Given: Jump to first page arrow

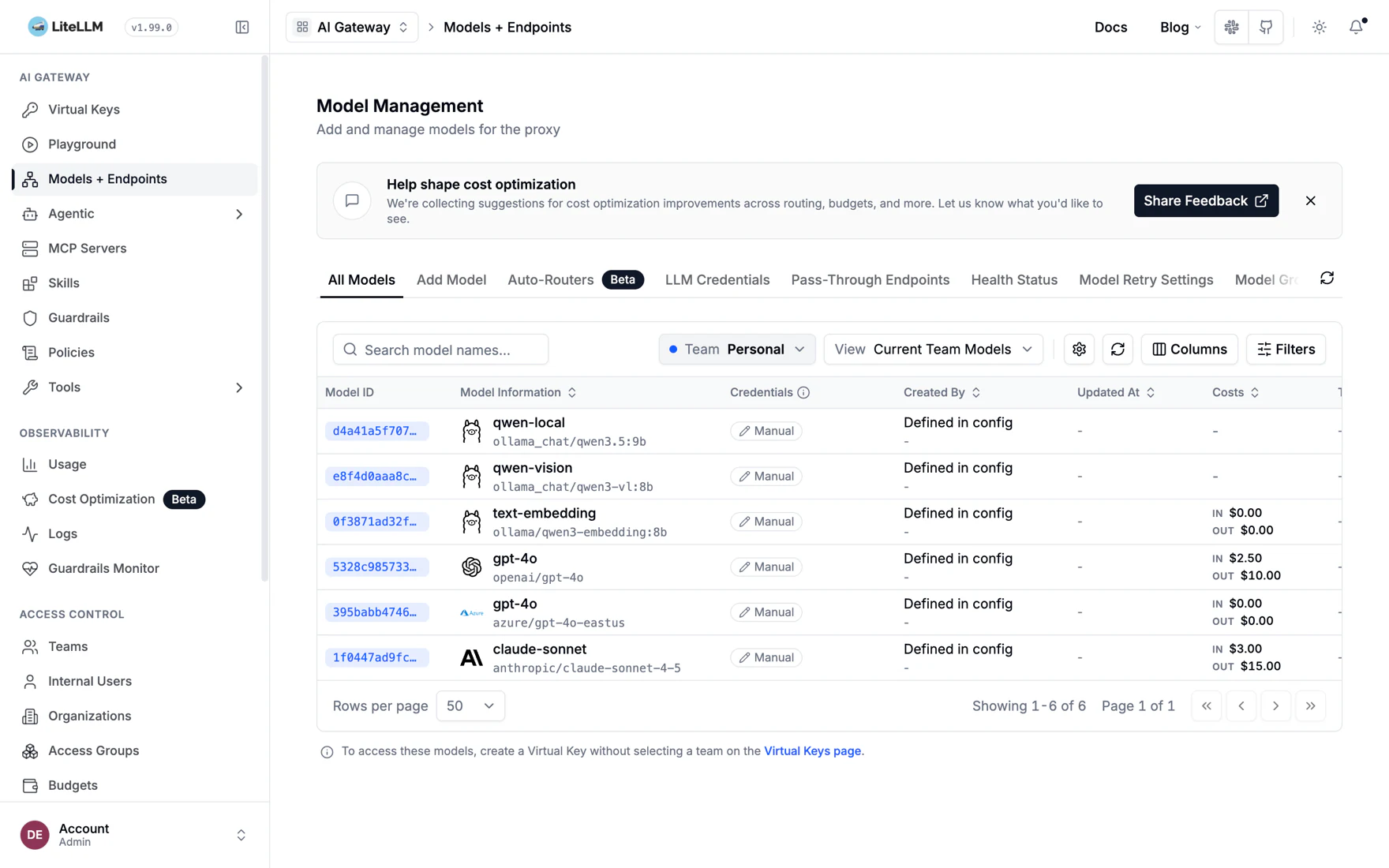Looking at the screenshot, I should [1206, 706].
